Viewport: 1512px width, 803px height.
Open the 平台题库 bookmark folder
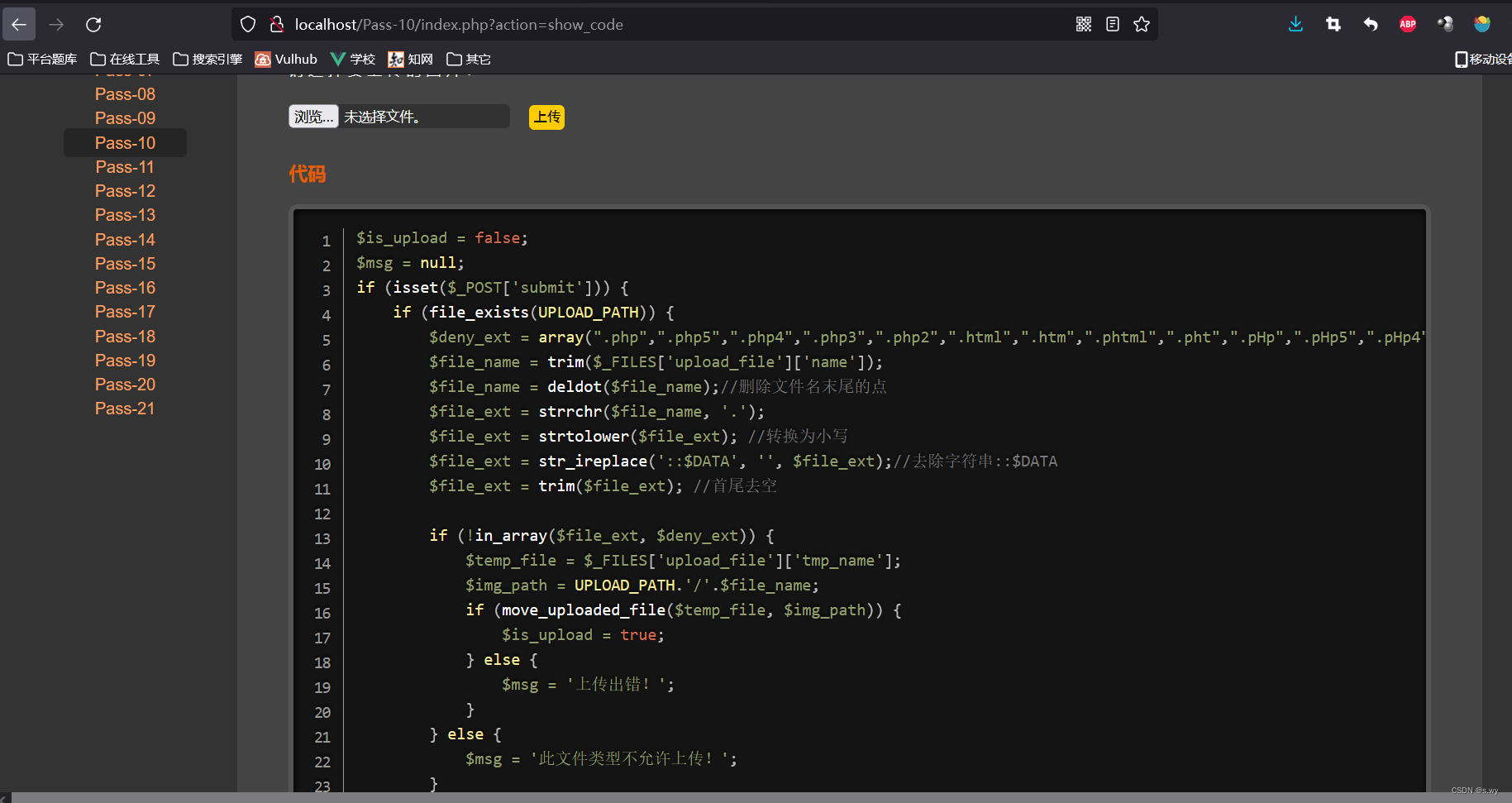coord(42,59)
